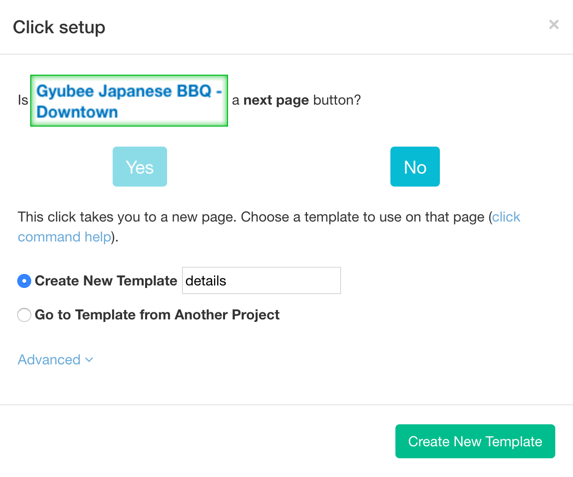This screenshot has width=573, height=477.
Task: Click the empty area right of 'details' in the field
Action: (x=283, y=280)
